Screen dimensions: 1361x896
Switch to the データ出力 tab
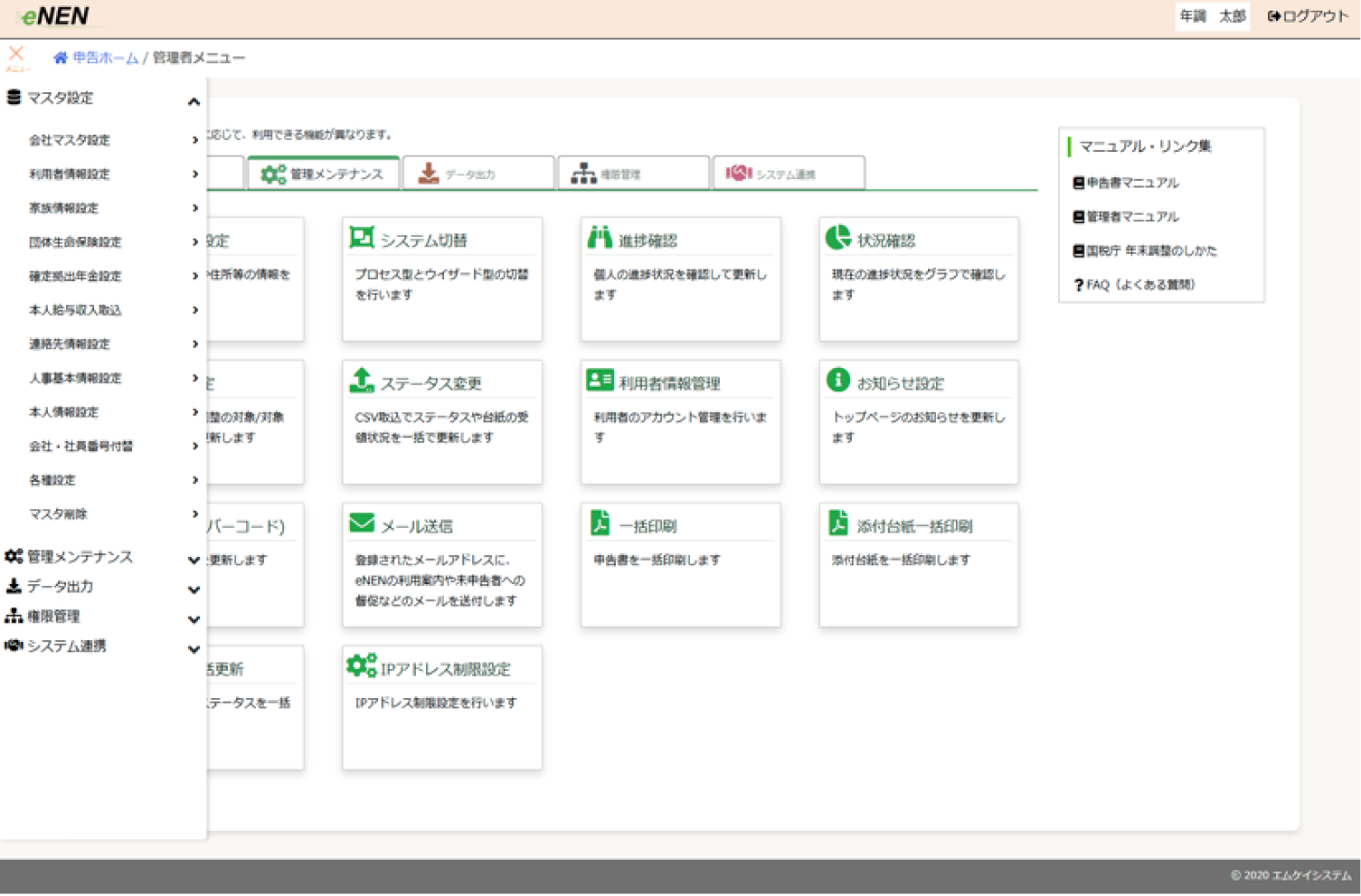pos(478,174)
